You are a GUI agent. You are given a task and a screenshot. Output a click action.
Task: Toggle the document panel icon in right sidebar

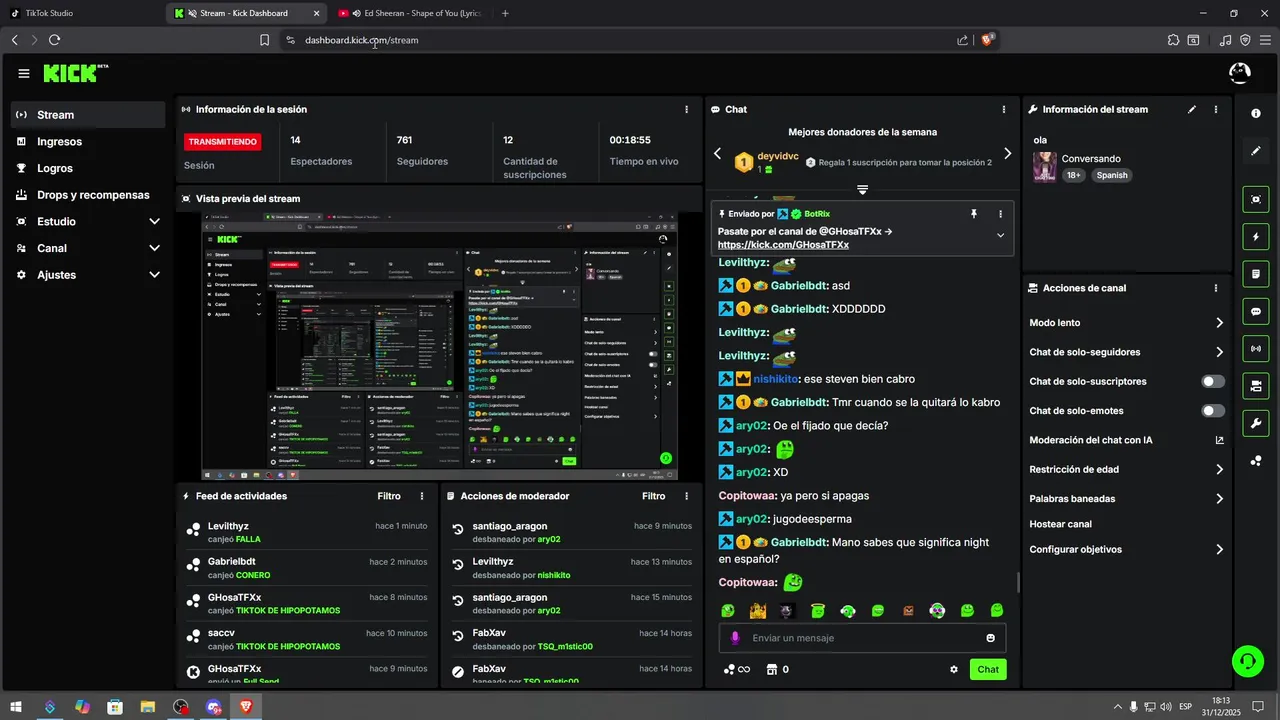coord(1256,274)
